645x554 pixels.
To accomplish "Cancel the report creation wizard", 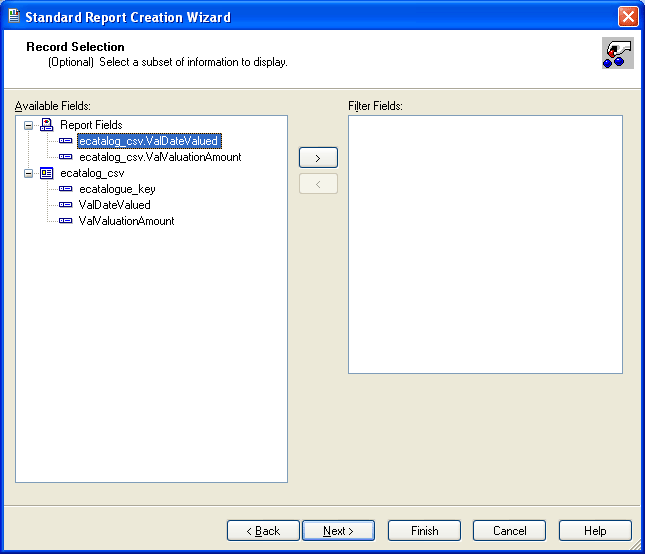I will coord(509,531).
